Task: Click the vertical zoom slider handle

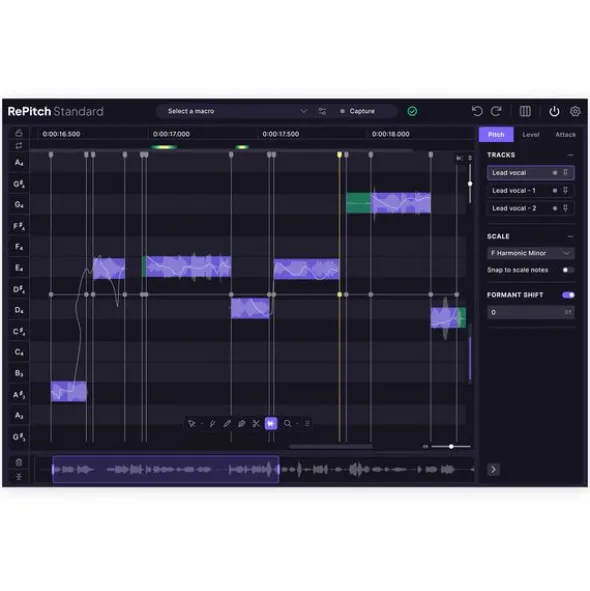Action: click(x=470, y=184)
